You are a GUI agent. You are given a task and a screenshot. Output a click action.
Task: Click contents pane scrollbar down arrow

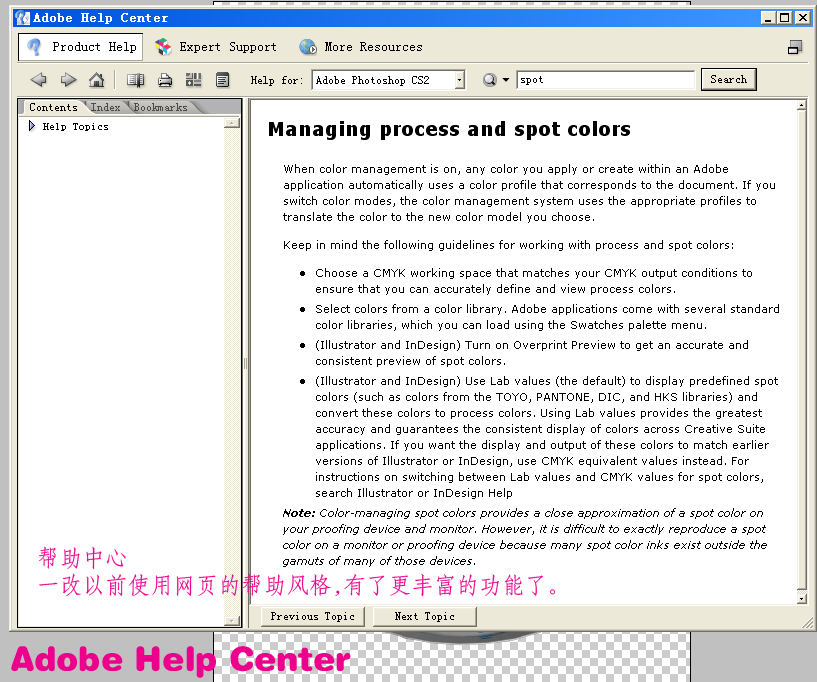[x=232, y=621]
